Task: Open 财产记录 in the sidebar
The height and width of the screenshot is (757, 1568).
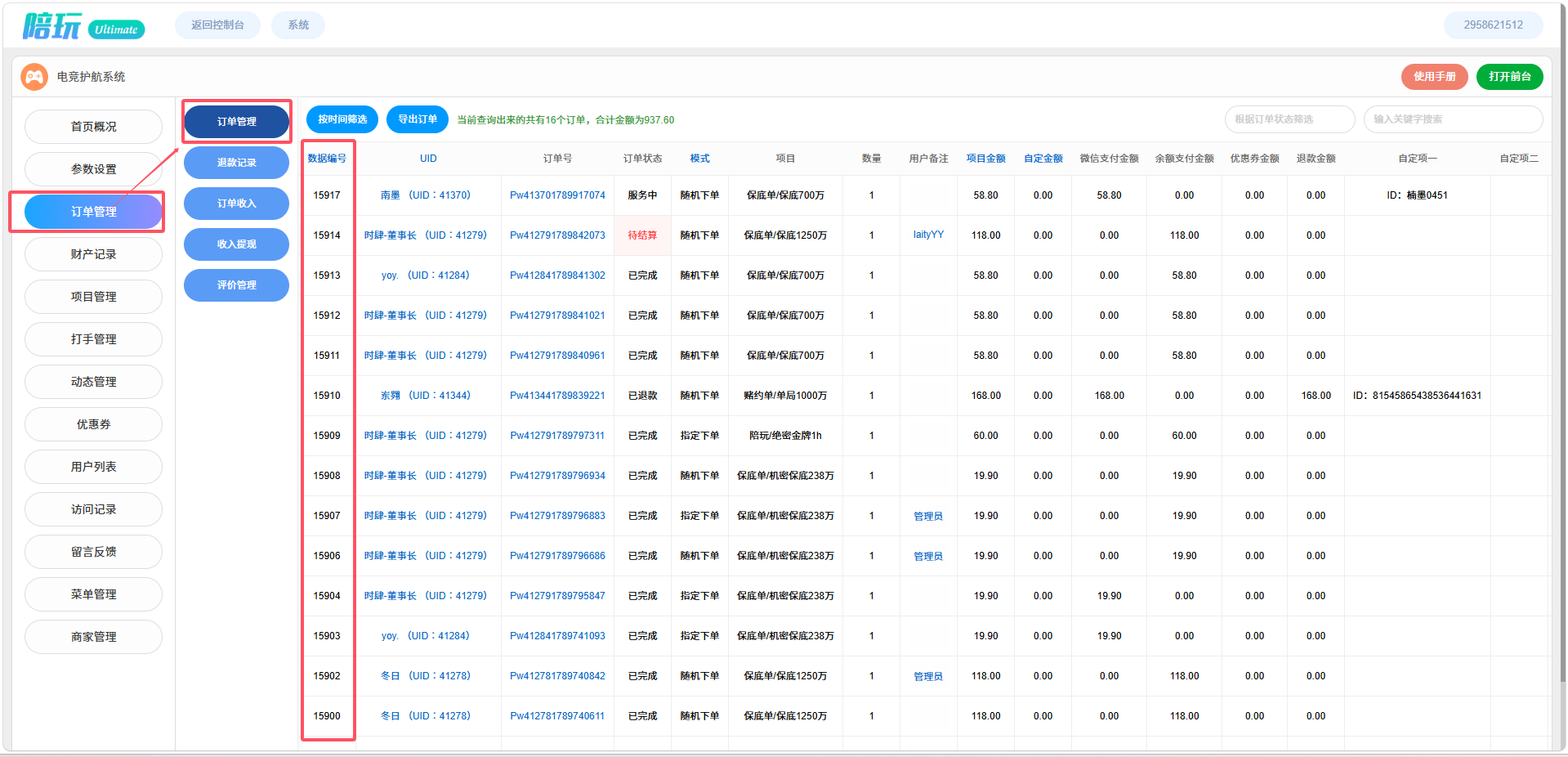Action: tap(93, 254)
